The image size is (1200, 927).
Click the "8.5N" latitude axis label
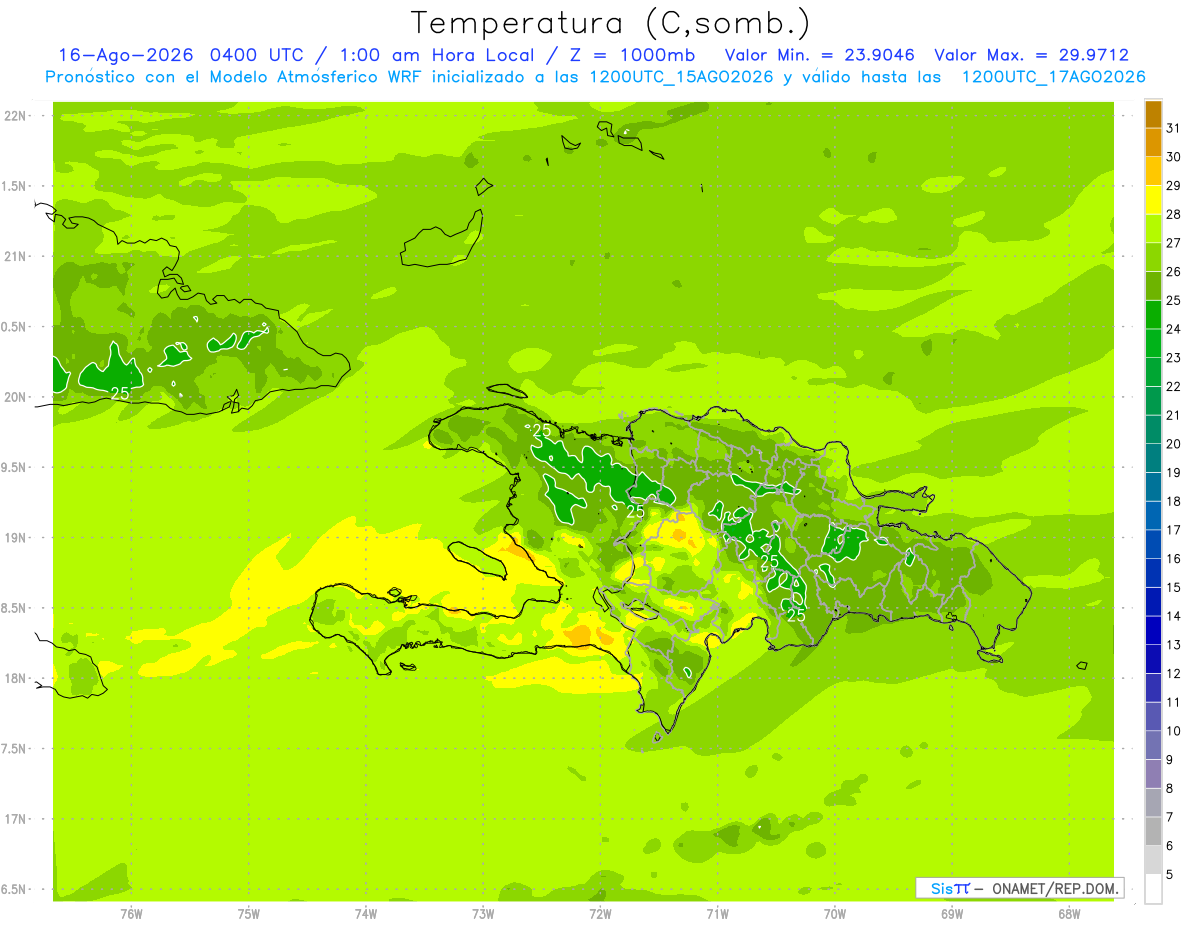[x=15, y=609]
